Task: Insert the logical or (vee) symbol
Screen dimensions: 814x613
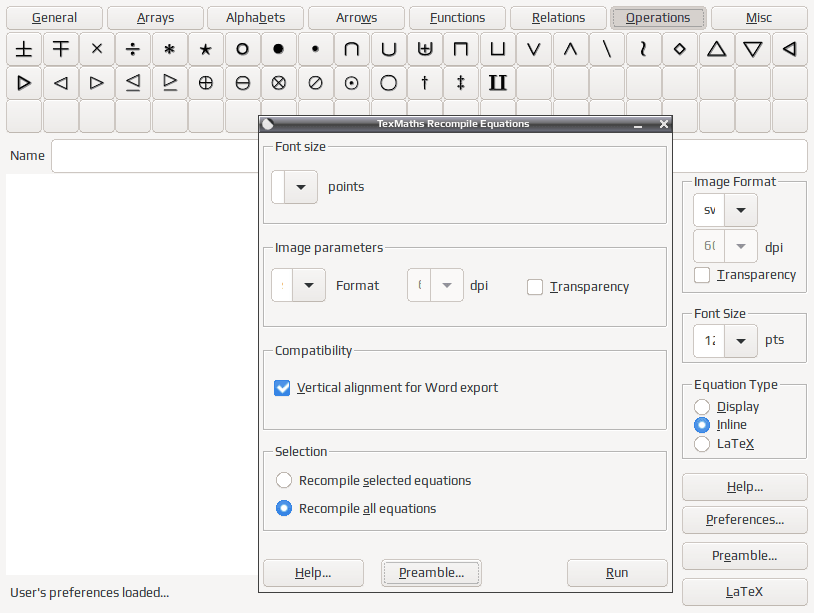Action: [534, 49]
